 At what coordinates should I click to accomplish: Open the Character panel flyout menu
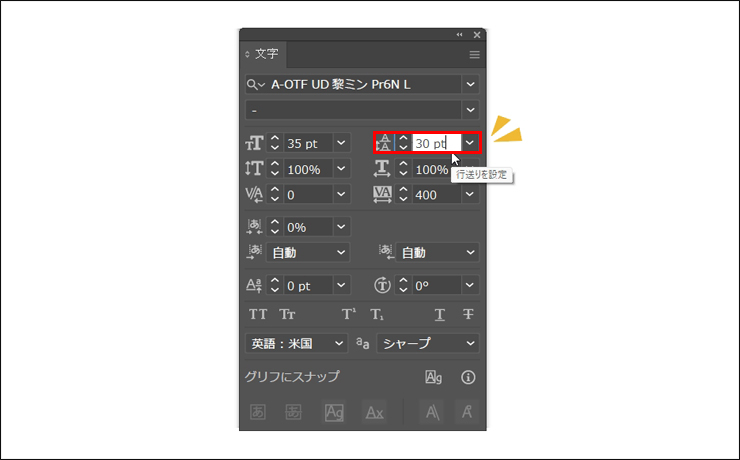[474, 54]
